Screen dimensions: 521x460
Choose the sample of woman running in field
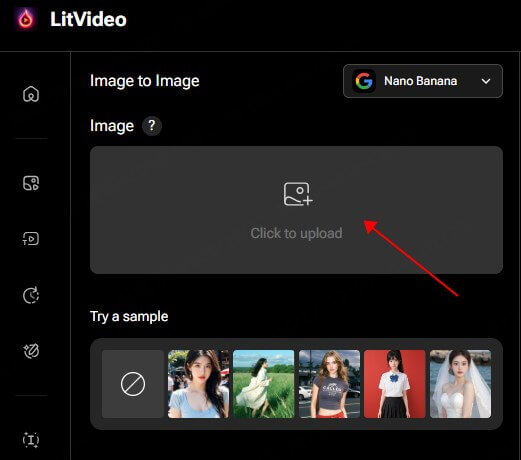tap(264, 384)
